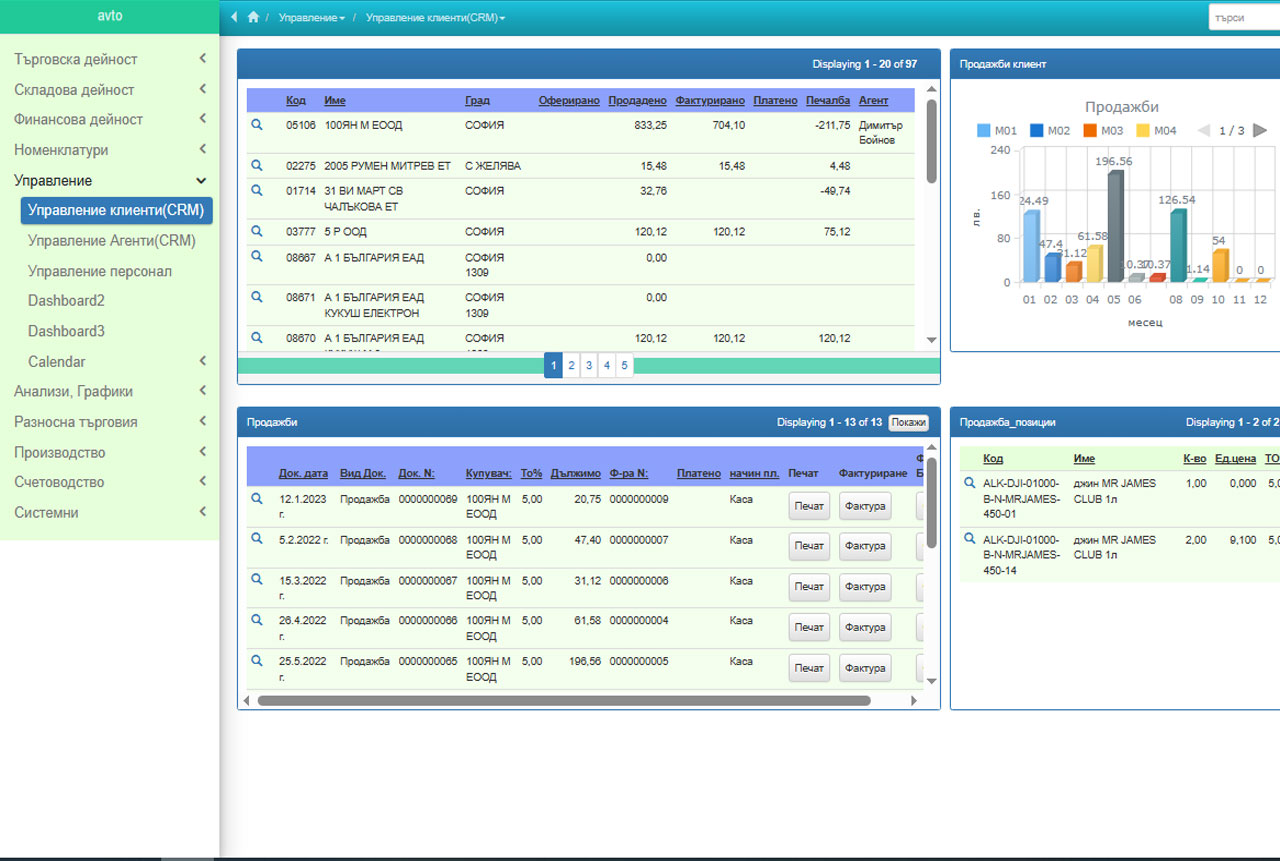Toggle M02 series in chart legend

point(1050,130)
